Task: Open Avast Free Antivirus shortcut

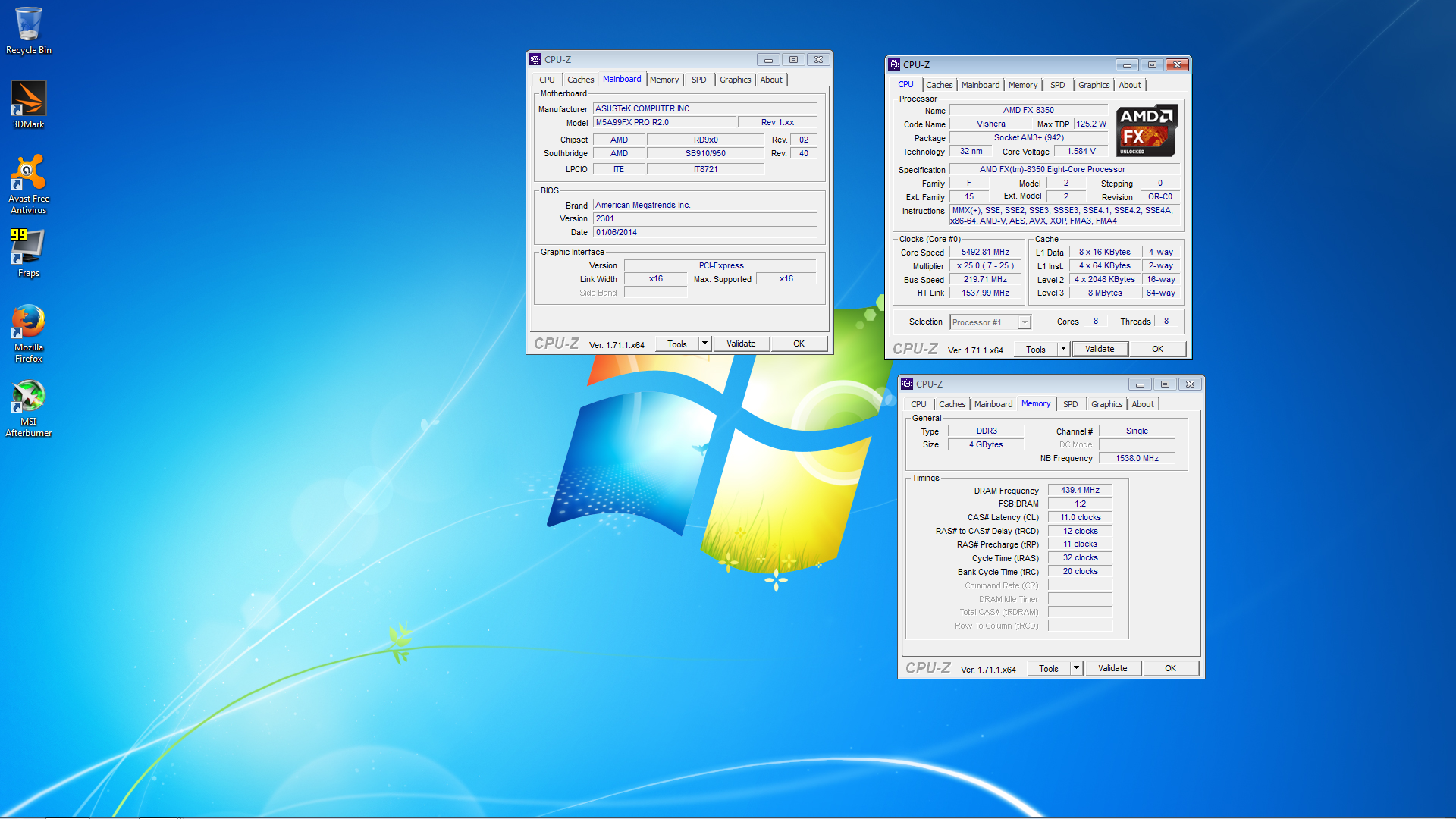Action: point(29,184)
